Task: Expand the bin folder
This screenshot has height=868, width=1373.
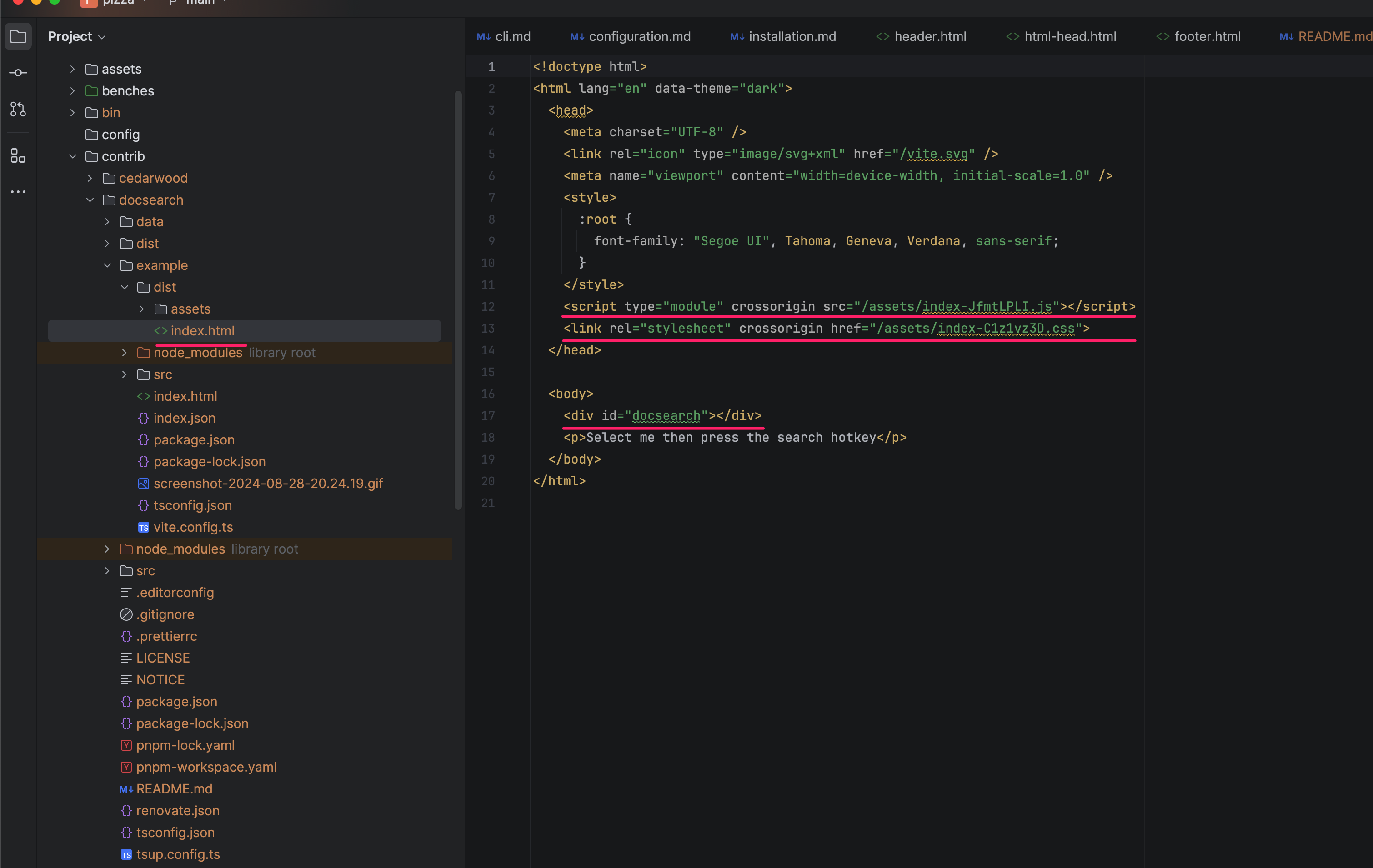Action: point(72,113)
